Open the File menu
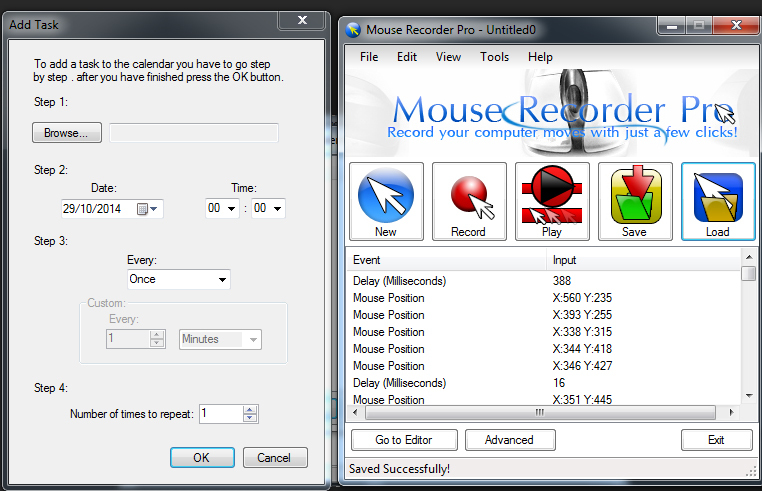 point(369,57)
